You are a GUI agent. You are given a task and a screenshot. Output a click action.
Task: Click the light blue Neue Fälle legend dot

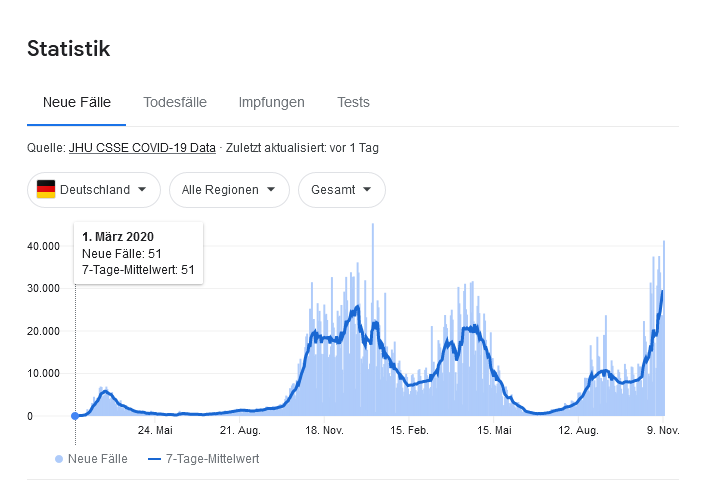coord(59,459)
